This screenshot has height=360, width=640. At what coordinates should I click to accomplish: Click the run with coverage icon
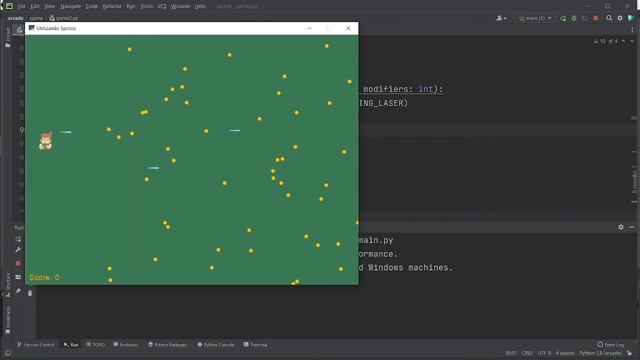pos(584,18)
